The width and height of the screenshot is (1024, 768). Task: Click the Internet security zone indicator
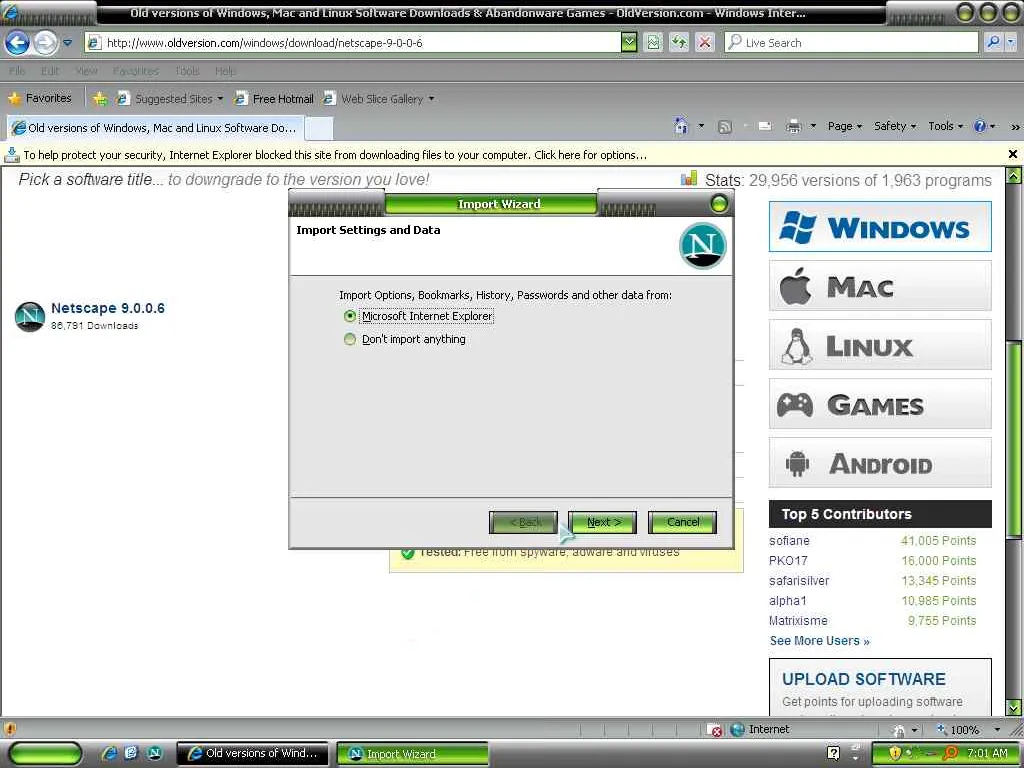(x=760, y=729)
